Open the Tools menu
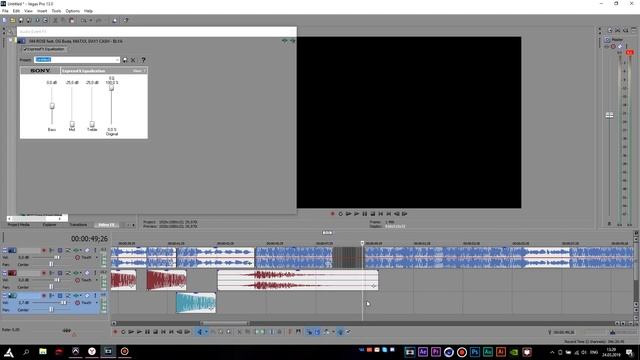640x360 pixels. tap(56, 11)
